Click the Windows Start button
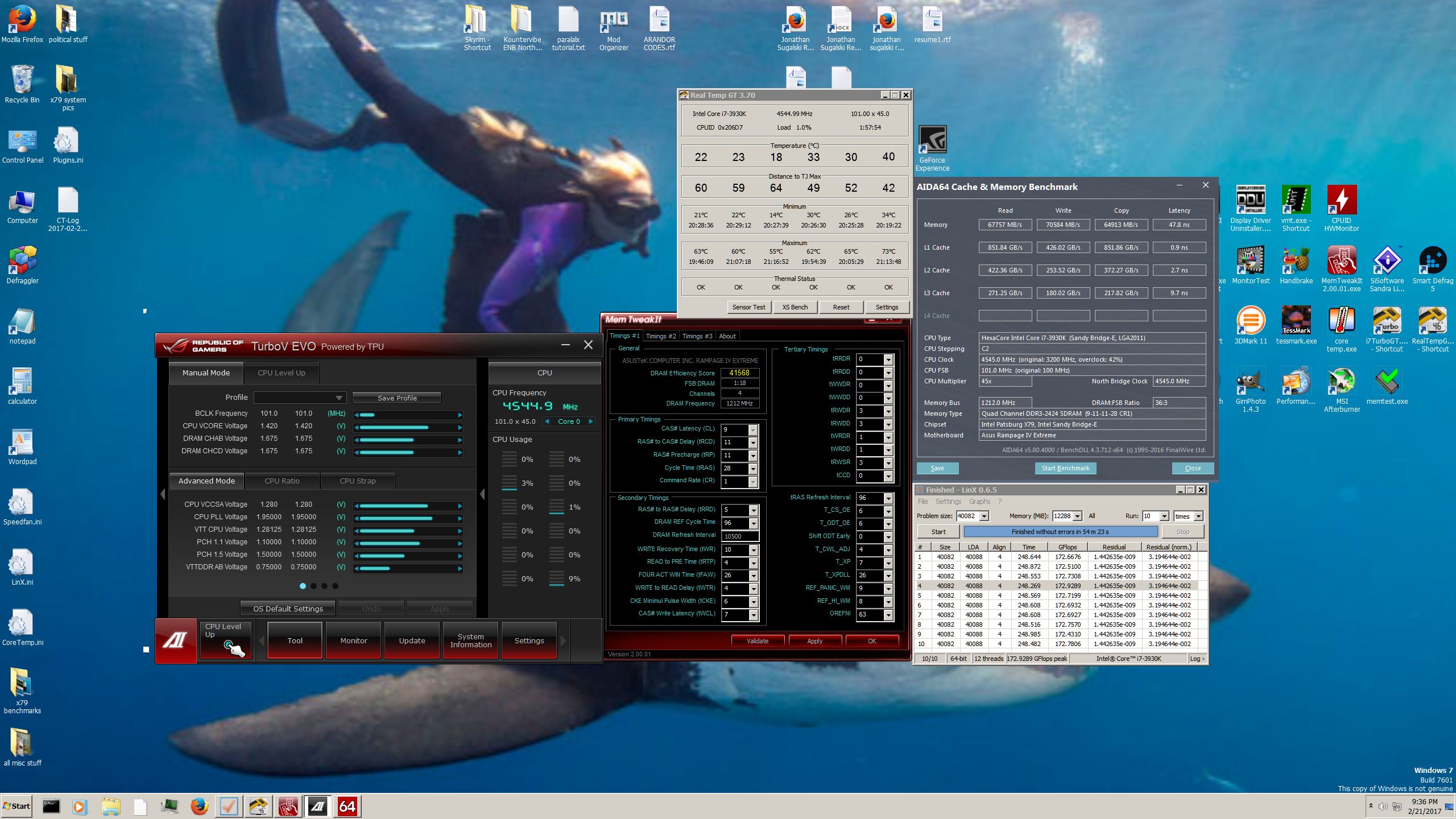Image resolution: width=1456 pixels, height=819 pixels. (16, 806)
